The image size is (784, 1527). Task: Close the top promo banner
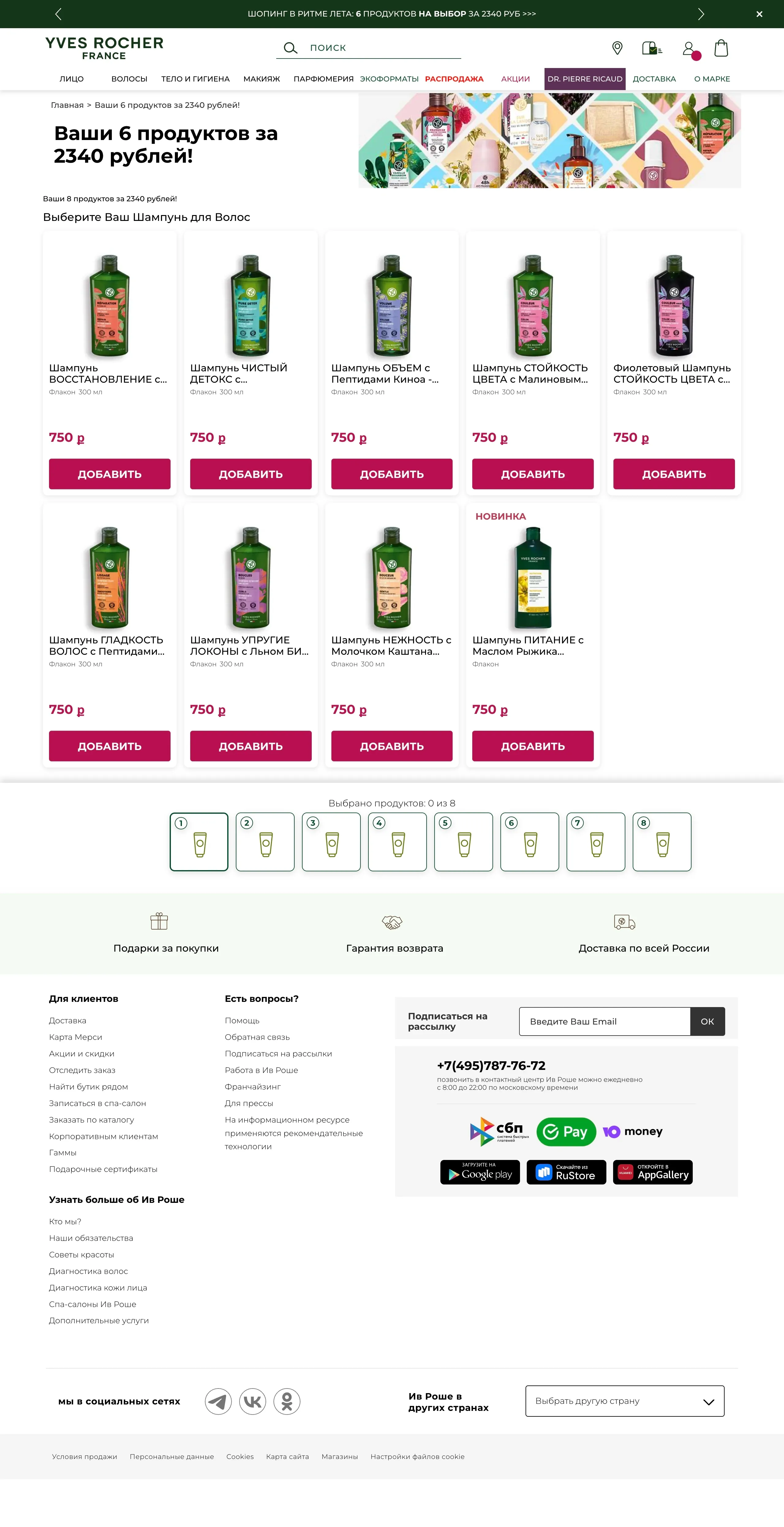(x=759, y=13)
